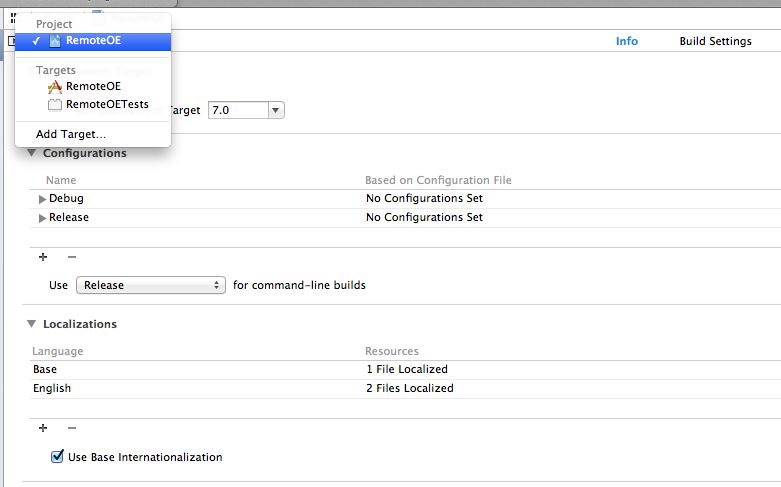Click Debug's No Configurations Set cell

coord(424,198)
